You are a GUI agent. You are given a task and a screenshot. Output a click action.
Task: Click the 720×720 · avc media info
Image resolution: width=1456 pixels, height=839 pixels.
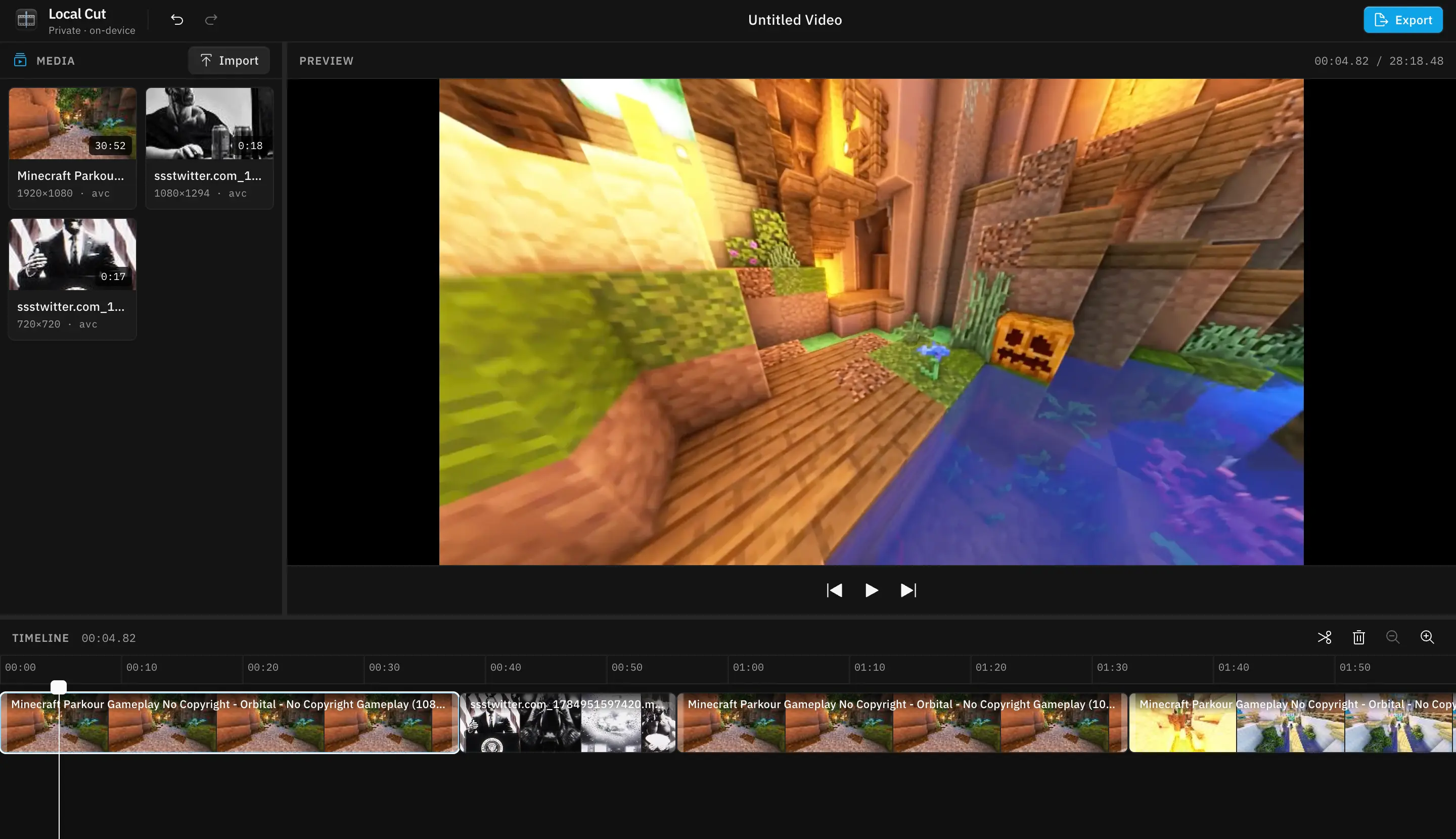(x=57, y=324)
